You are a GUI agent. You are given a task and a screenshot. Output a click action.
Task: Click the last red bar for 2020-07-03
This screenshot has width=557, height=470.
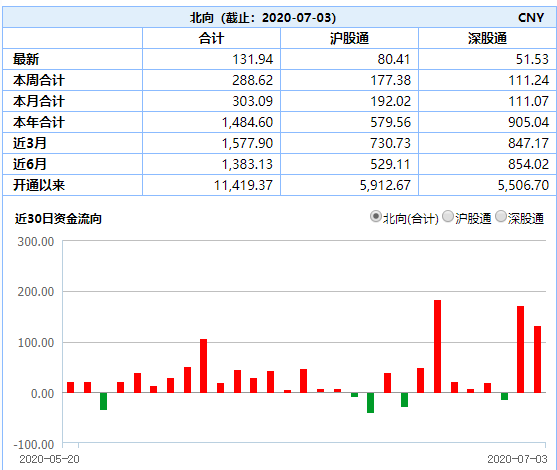click(x=537, y=360)
